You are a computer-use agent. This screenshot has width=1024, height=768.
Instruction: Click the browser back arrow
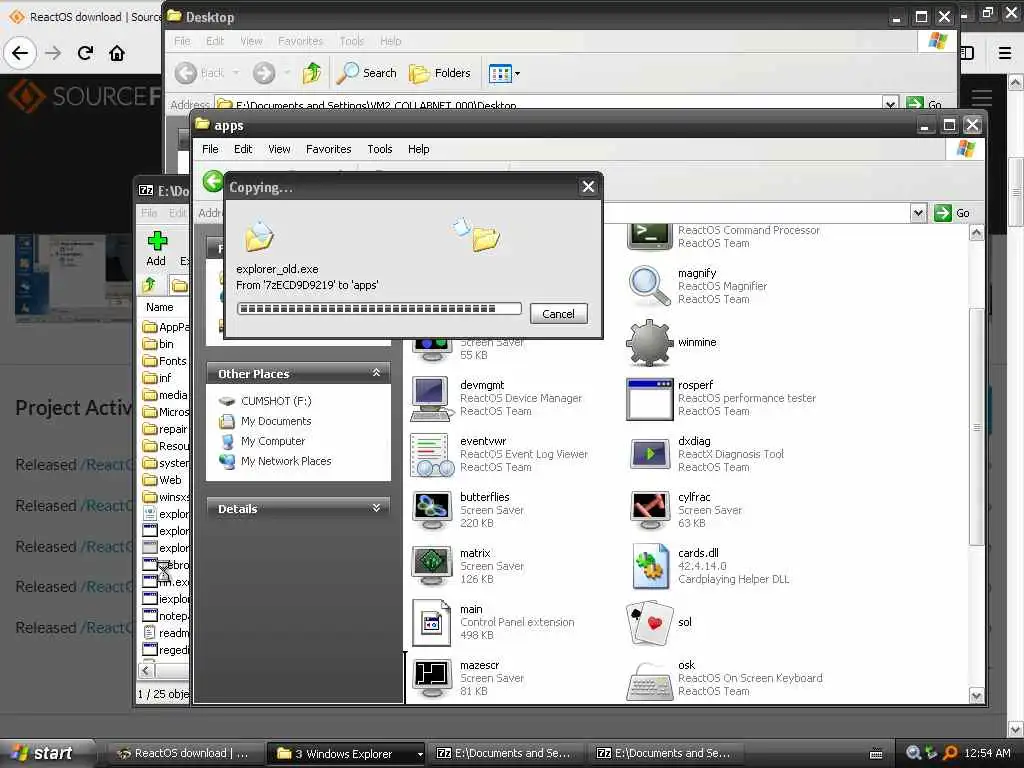[x=20, y=53]
